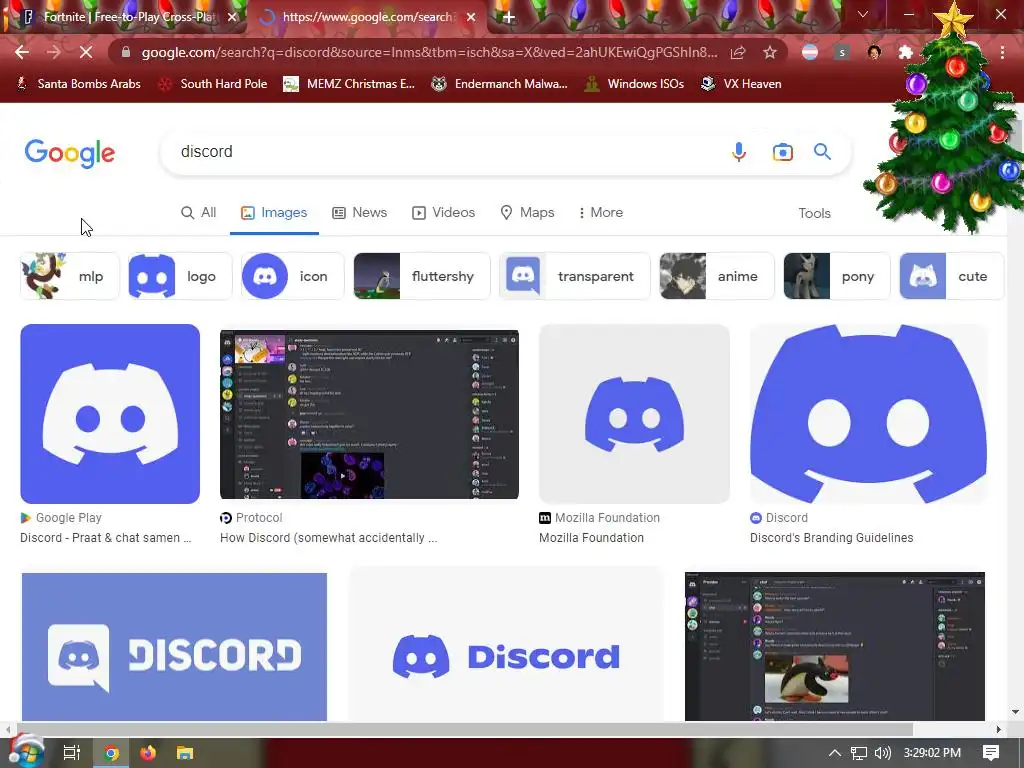
Task: Switch to the Videos tab
Action: (443, 213)
